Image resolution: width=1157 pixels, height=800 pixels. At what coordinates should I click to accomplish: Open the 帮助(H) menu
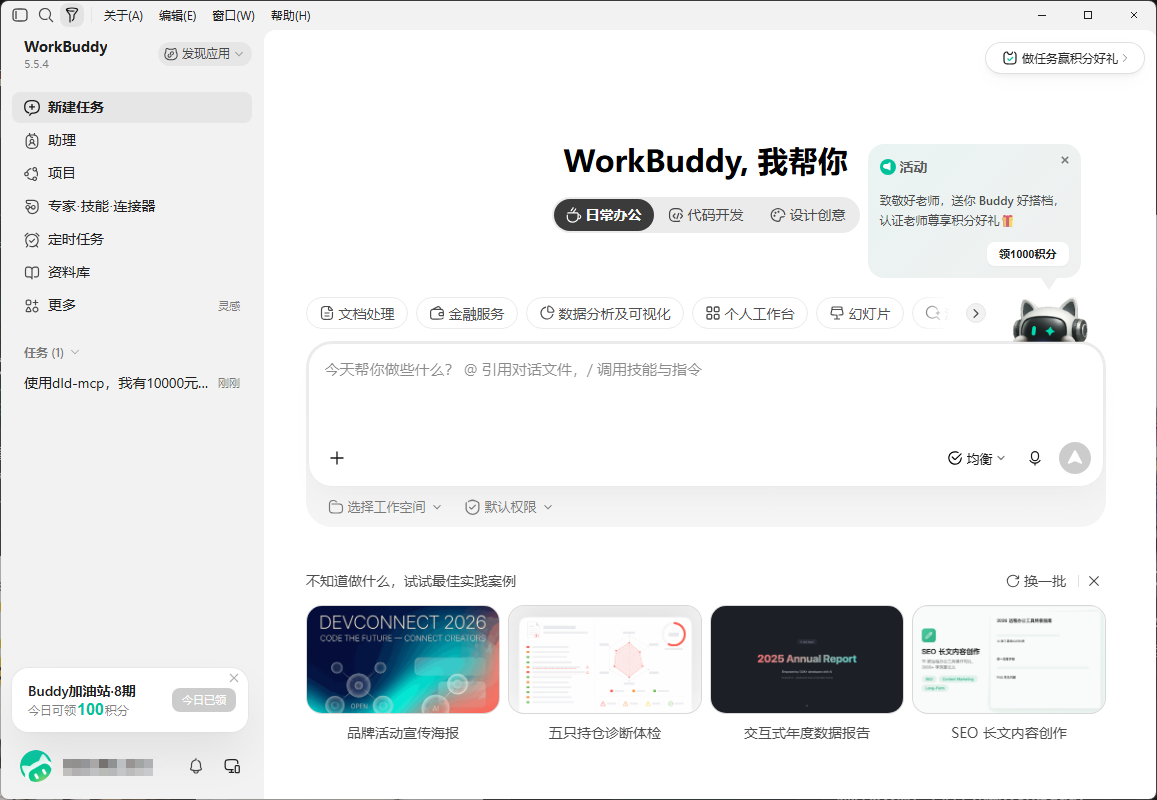click(291, 15)
